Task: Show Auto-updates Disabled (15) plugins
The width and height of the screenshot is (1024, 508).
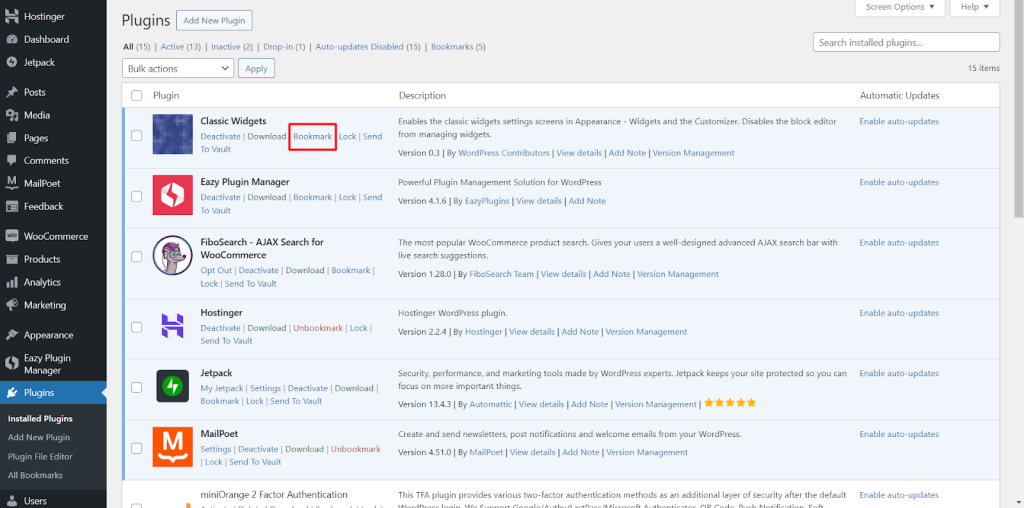Action: (368, 47)
